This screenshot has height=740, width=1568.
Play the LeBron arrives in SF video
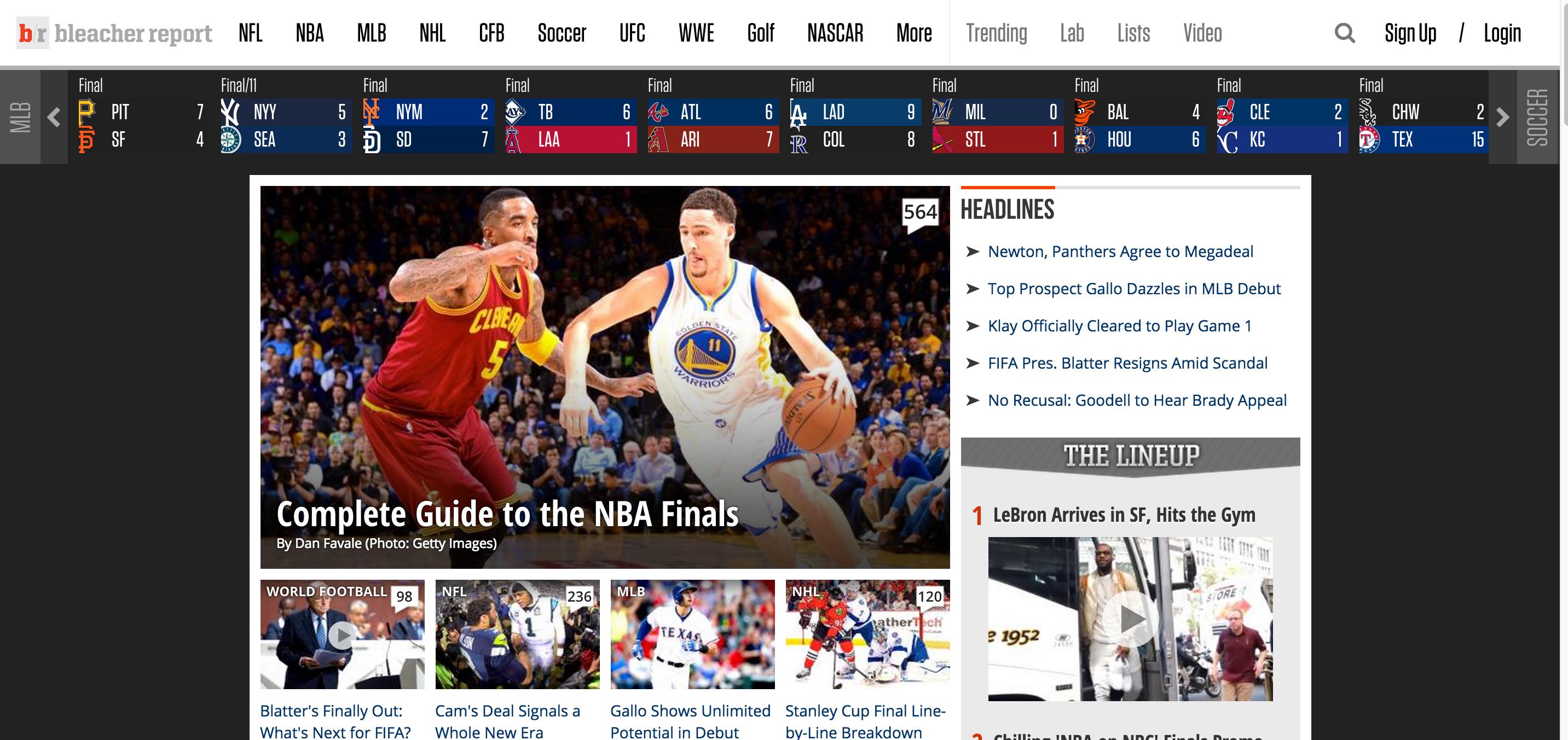[x=1130, y=619]
